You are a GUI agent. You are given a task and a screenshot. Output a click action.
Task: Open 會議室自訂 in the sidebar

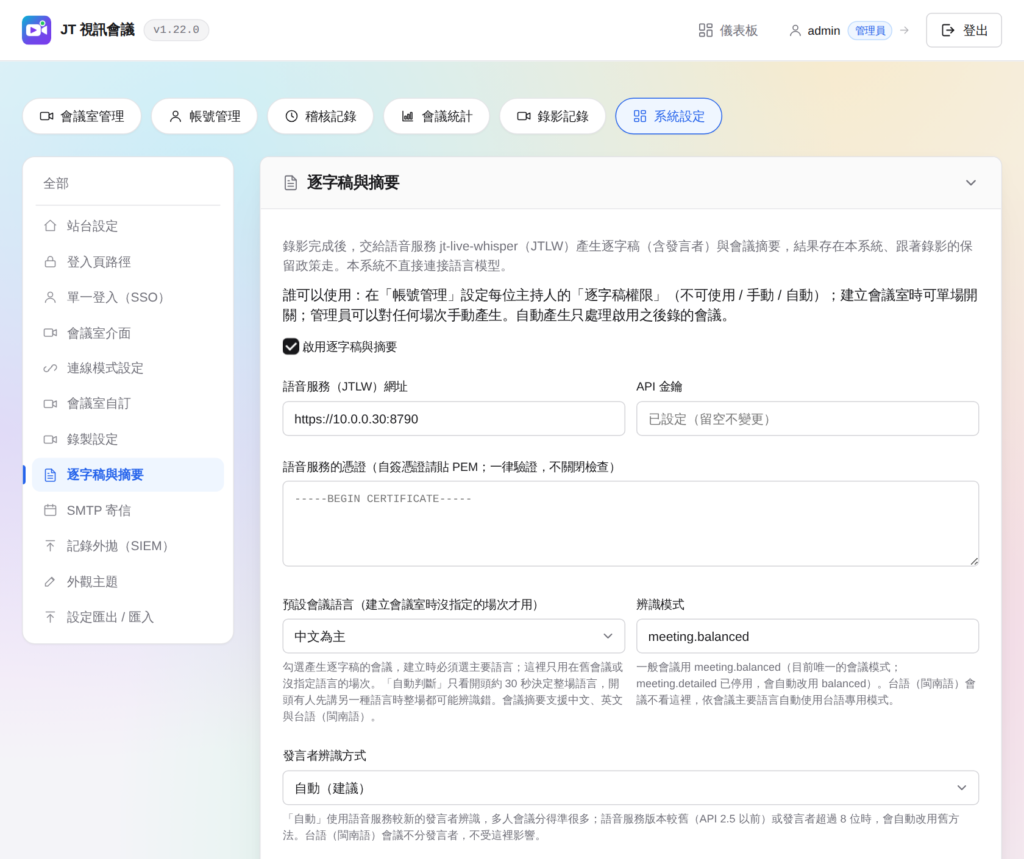127,404
